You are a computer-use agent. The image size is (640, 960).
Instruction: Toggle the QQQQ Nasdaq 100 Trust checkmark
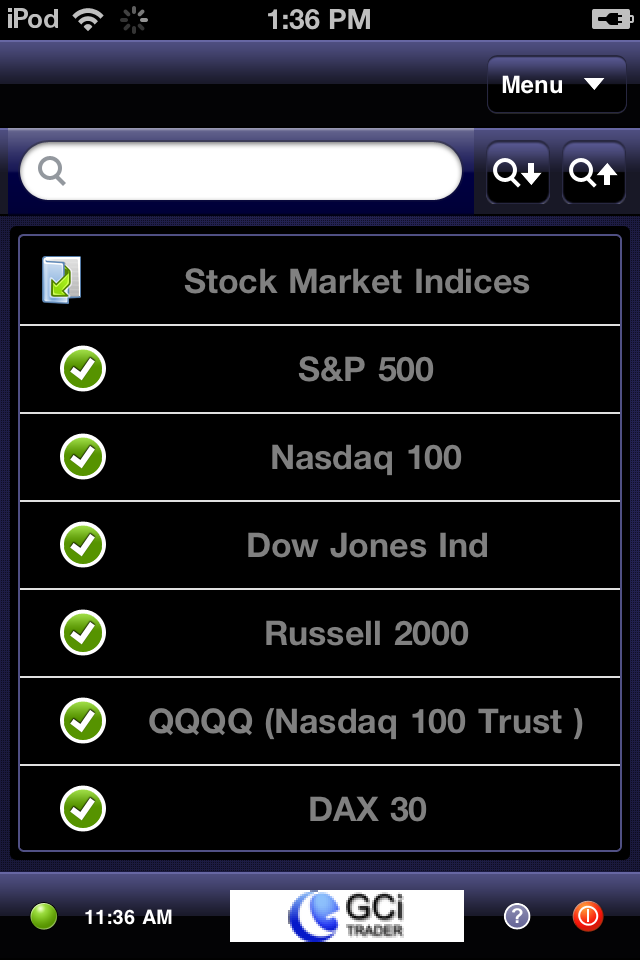(x=83, y=721)
